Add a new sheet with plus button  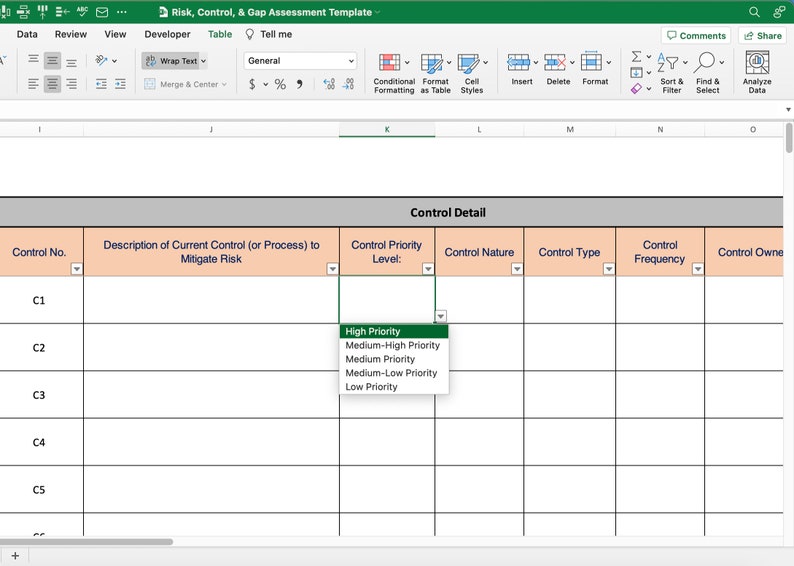[x=15, y=556]
